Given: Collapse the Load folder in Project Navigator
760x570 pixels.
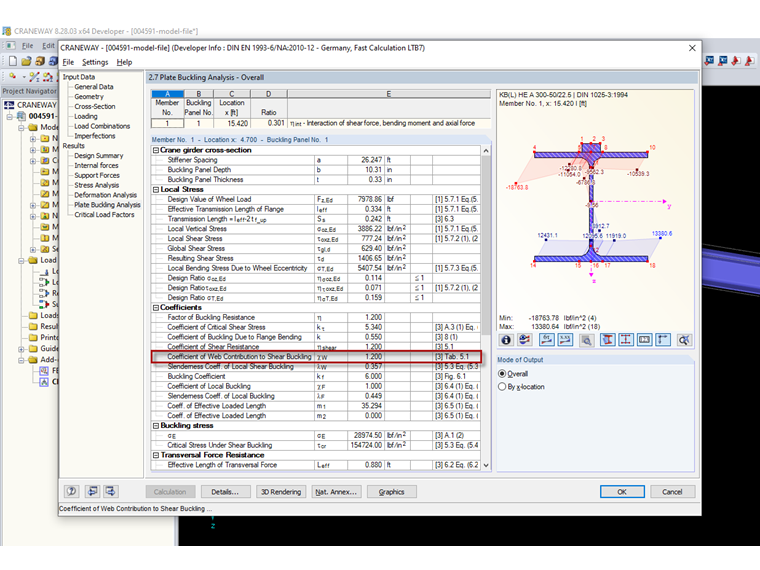Looking at the screenshot, I should click(21, 260).
